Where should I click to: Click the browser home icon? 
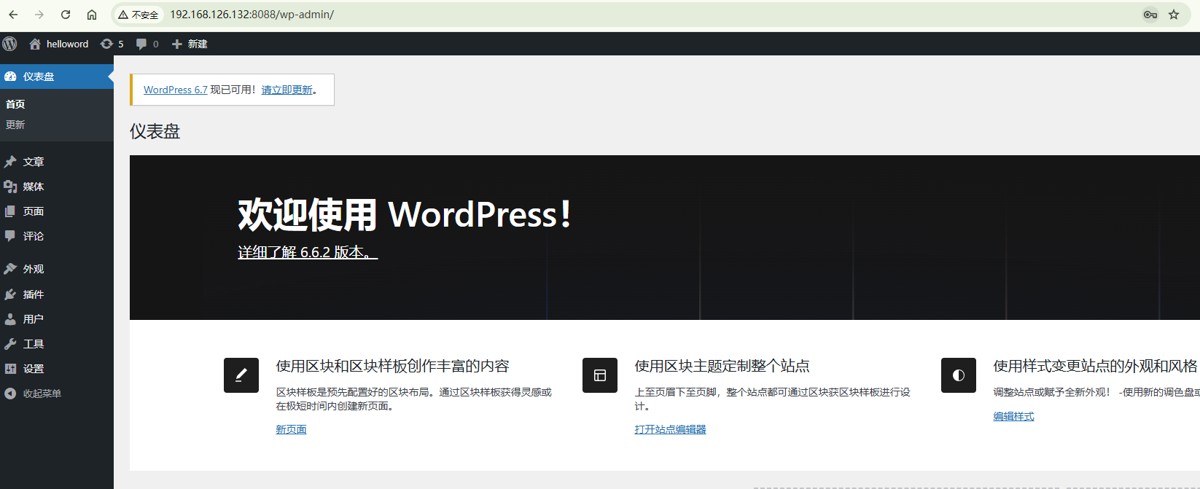[x=92, y=15]
